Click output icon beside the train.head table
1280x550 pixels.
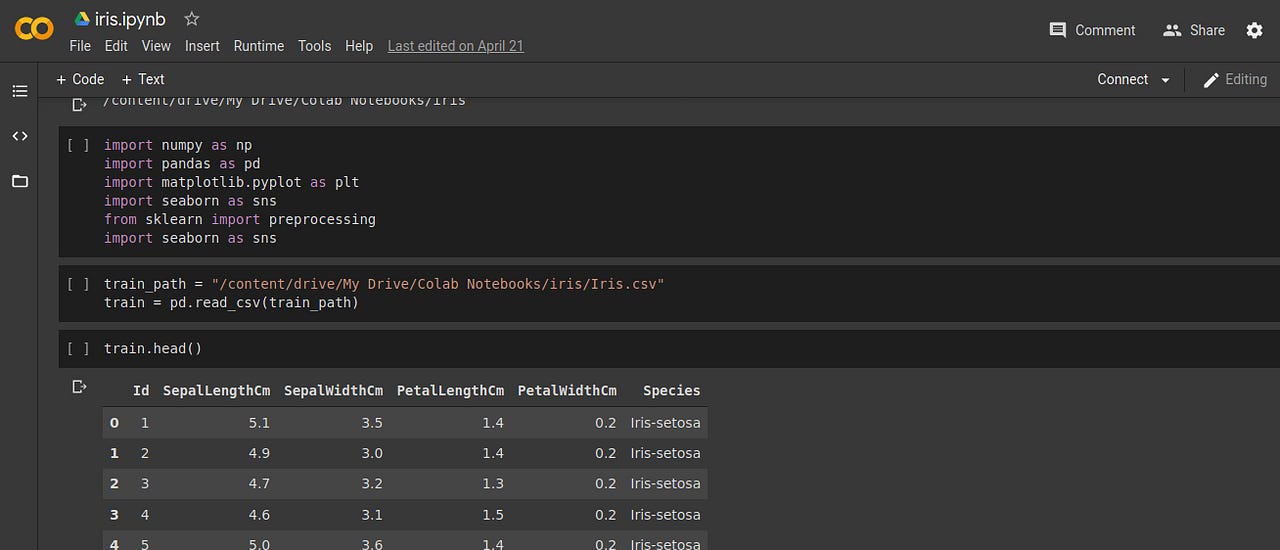(x=79, y=387)
